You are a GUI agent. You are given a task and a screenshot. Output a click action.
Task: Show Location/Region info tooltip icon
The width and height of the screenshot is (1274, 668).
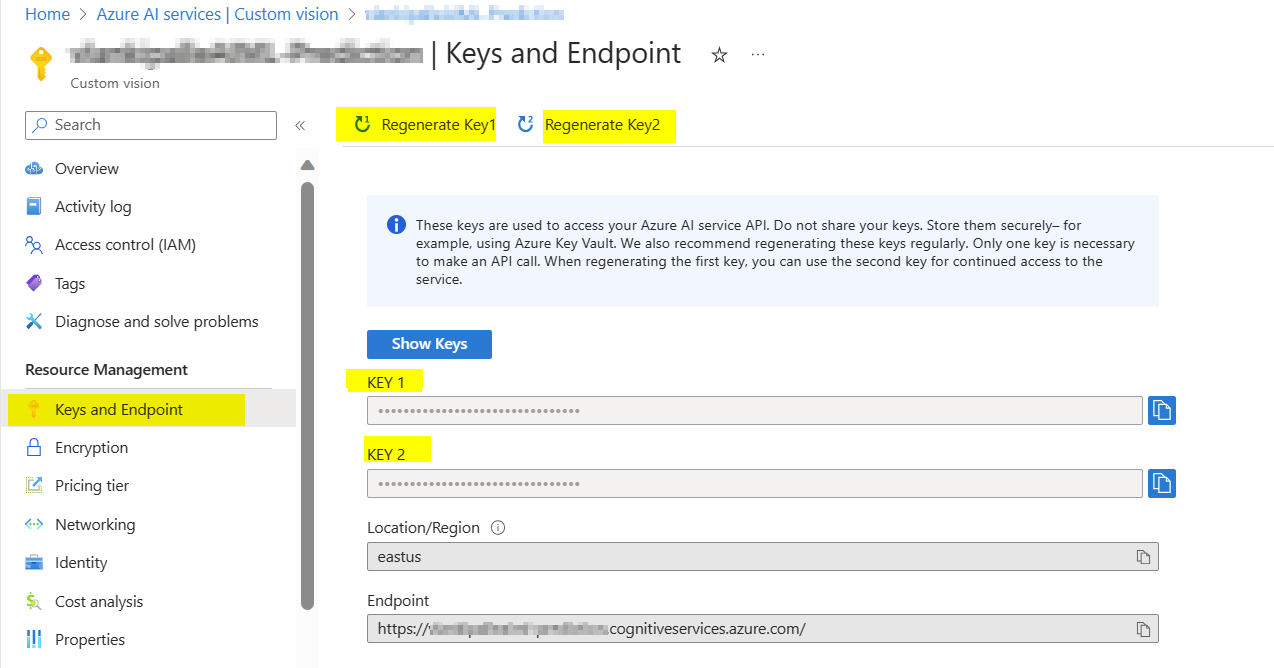pyautogui.click(x=498, y=528)
